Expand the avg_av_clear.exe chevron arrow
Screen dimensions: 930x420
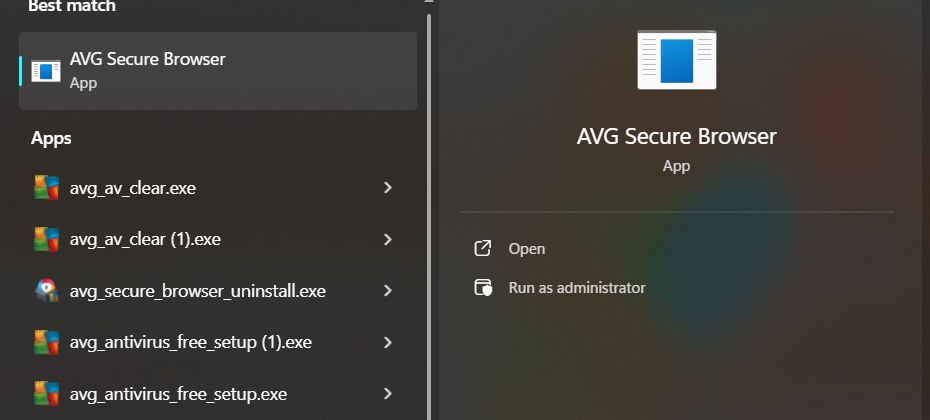click(387, 187)
